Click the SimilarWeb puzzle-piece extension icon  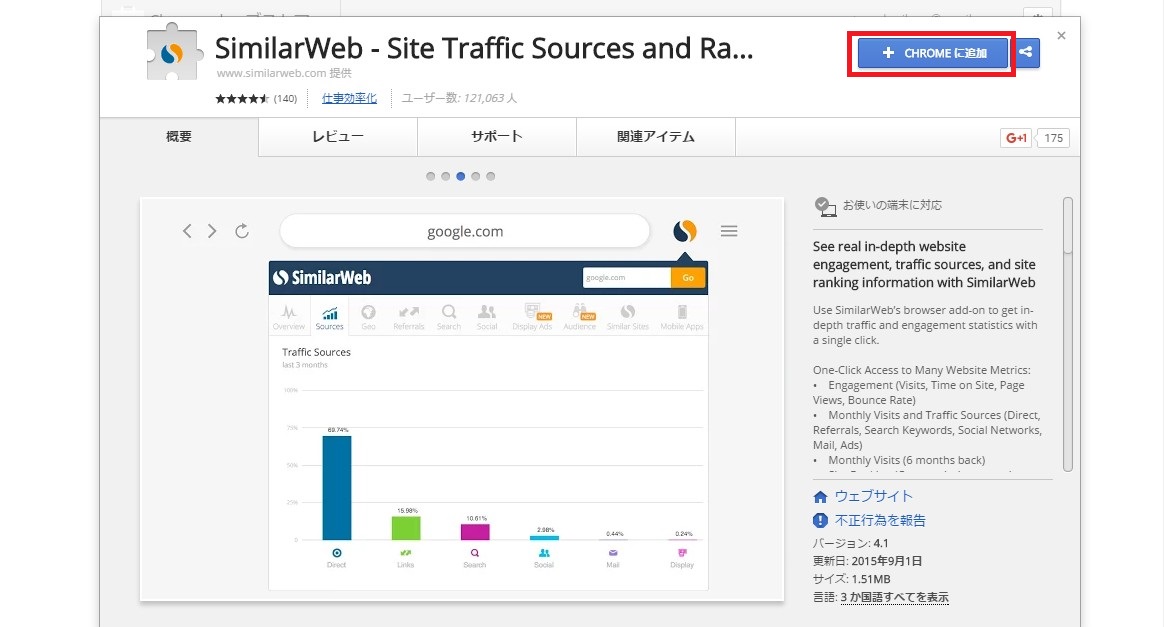click(174, 52)
